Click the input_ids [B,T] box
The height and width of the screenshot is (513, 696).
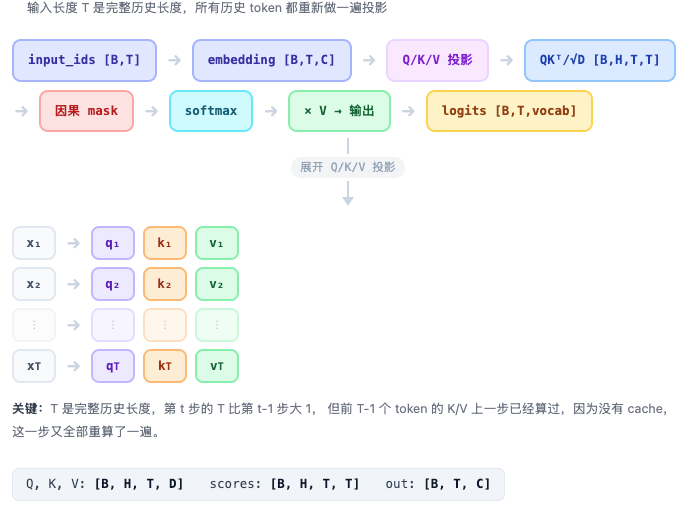tap(84, 60)
